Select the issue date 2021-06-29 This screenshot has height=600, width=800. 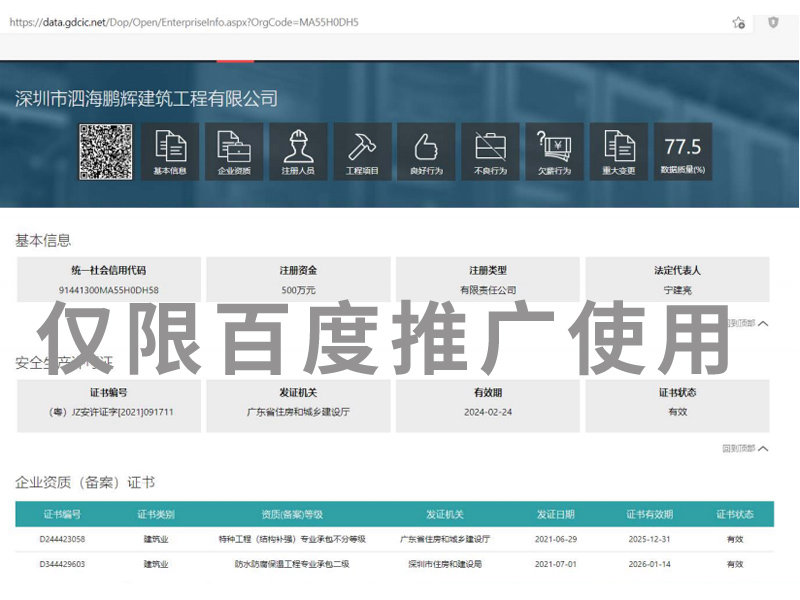pos(556,539)
